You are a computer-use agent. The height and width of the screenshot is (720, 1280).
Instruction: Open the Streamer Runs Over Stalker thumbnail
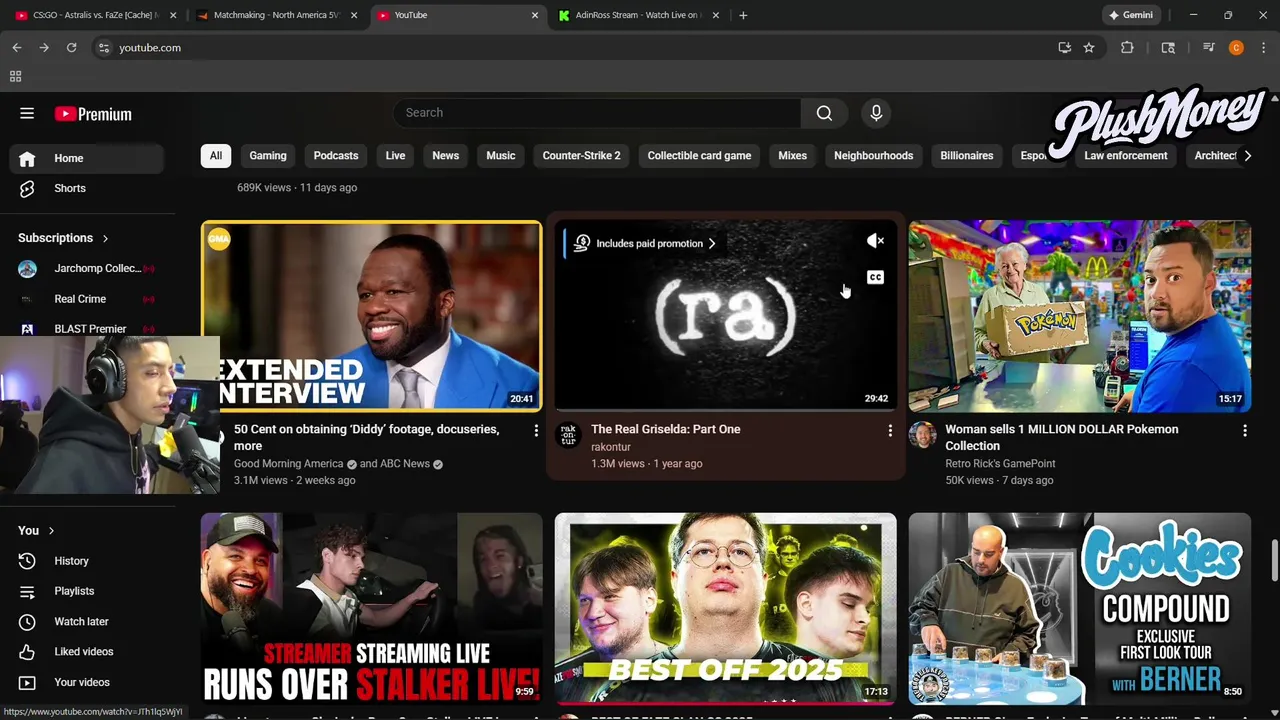(371, 609)
